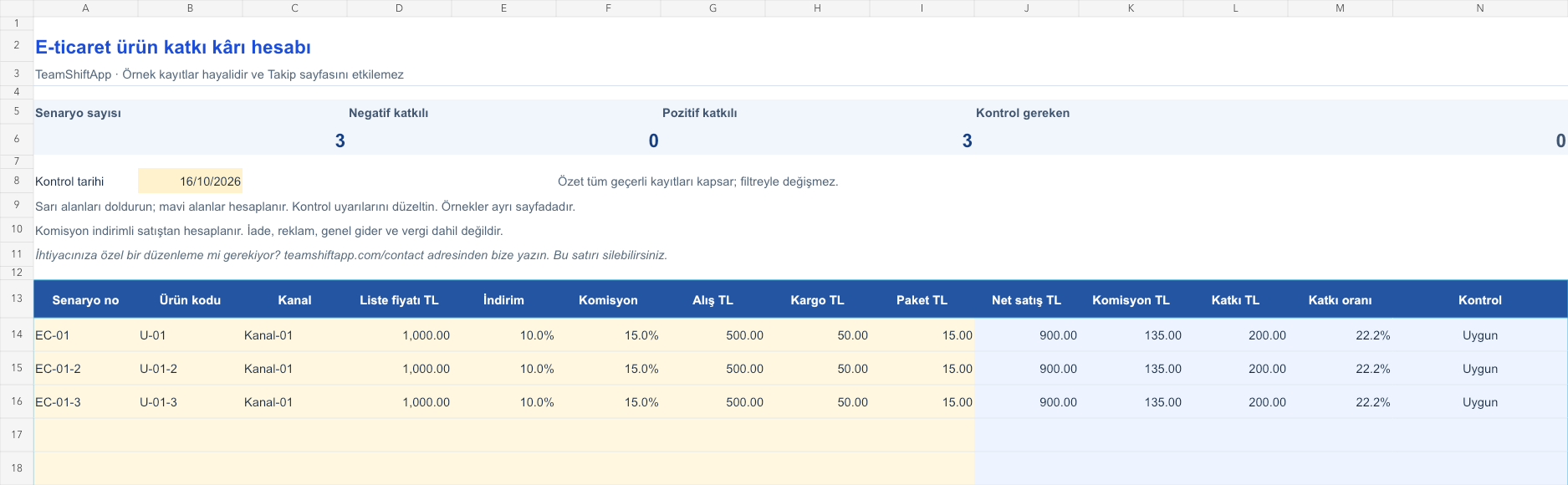Select the 50.00 cargo cost in row EC-01-2
Viewport: 1568px width, 485px height.
tap(817, 369)
